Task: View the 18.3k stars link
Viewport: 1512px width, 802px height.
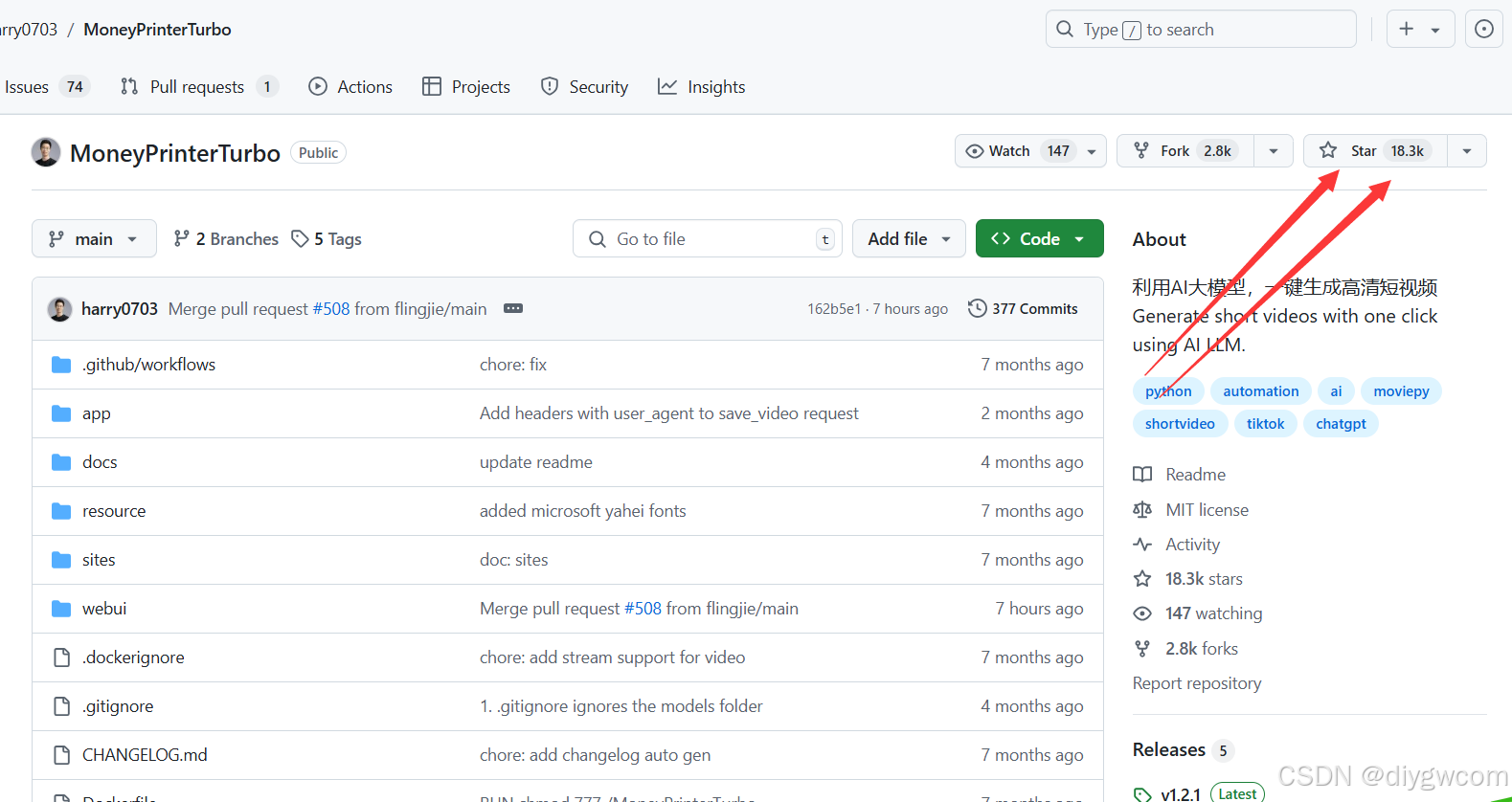Action: pyautogui.click(x=1188, y=579)
